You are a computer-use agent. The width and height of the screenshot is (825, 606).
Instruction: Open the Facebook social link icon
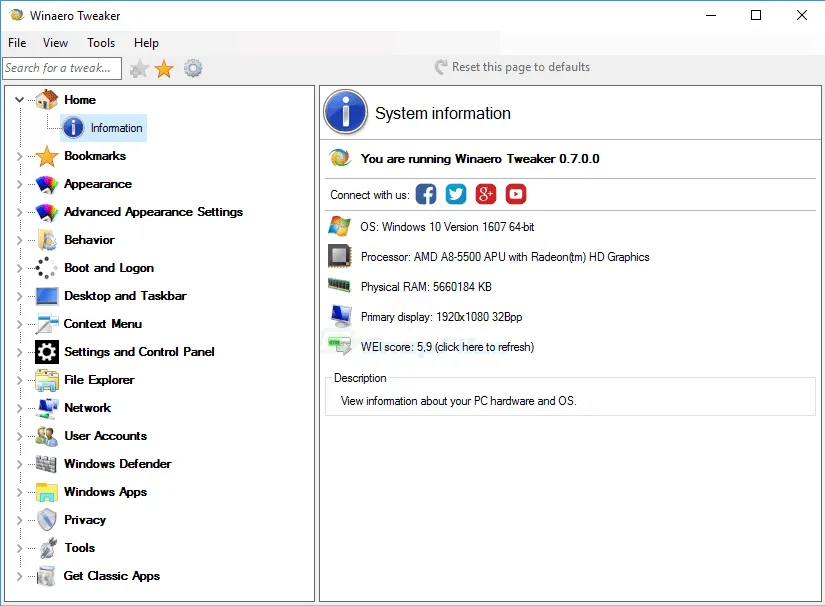426,194
